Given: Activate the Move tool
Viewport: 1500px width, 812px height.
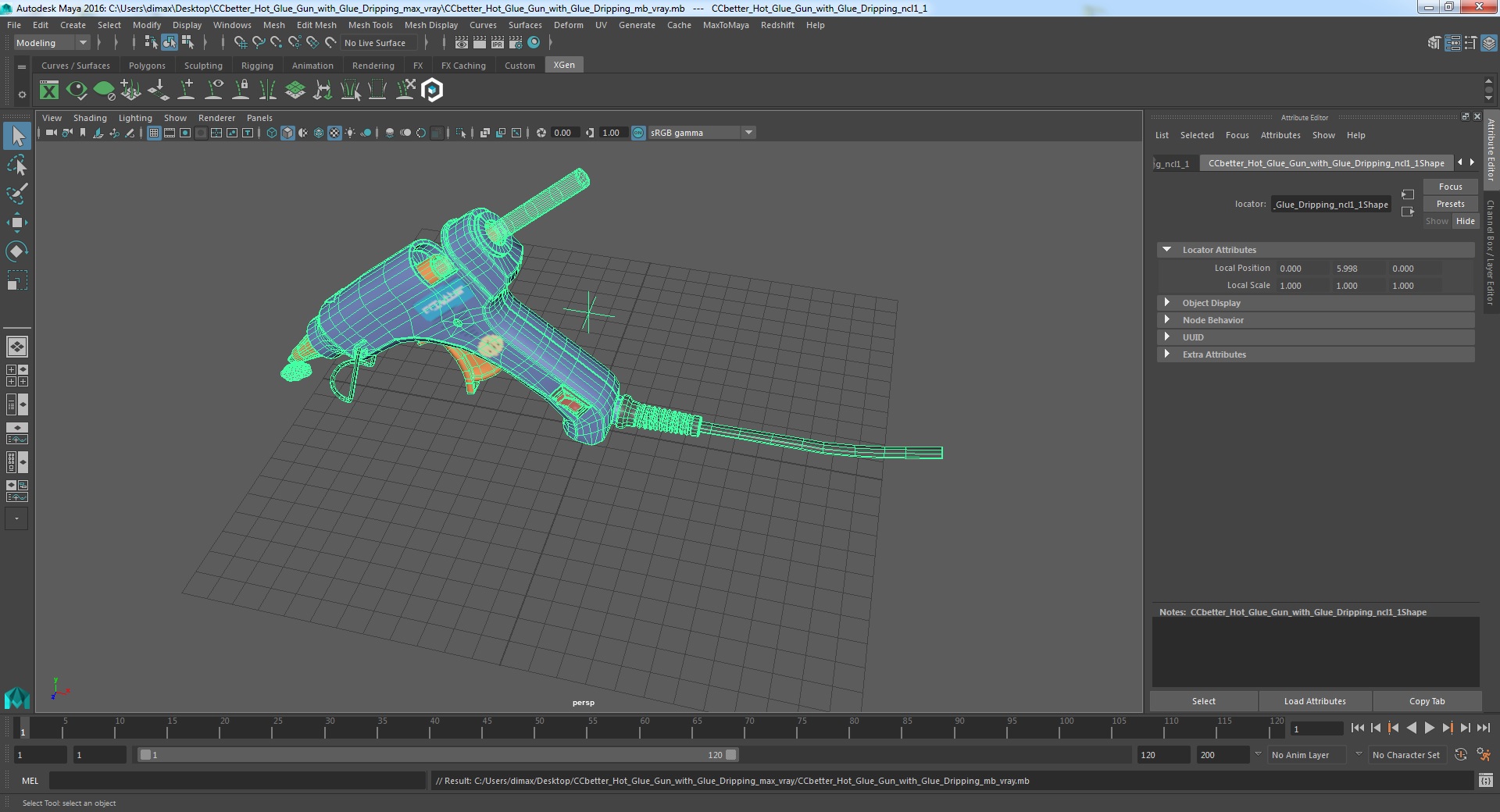Looking at the screenshot, I should 17,223.
